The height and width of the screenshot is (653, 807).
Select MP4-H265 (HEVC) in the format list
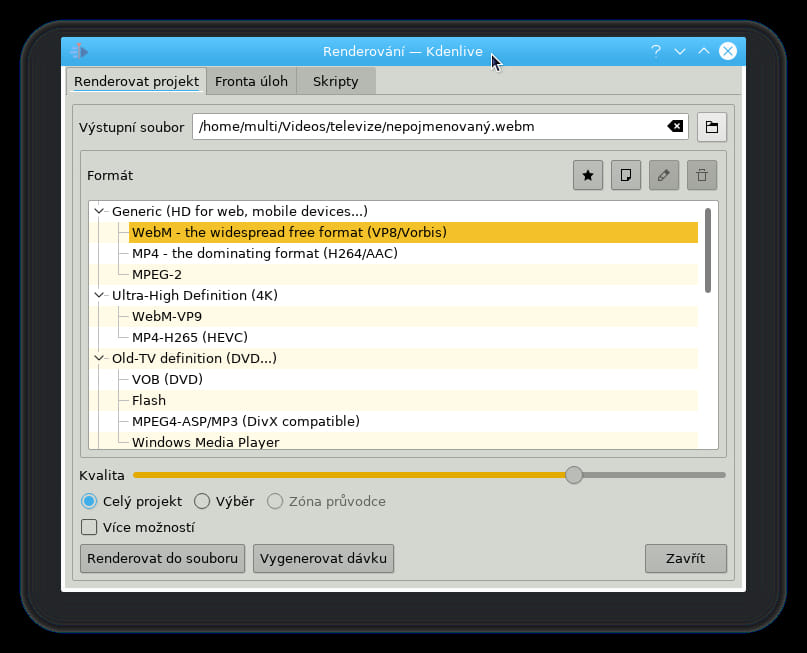(189, 337)
